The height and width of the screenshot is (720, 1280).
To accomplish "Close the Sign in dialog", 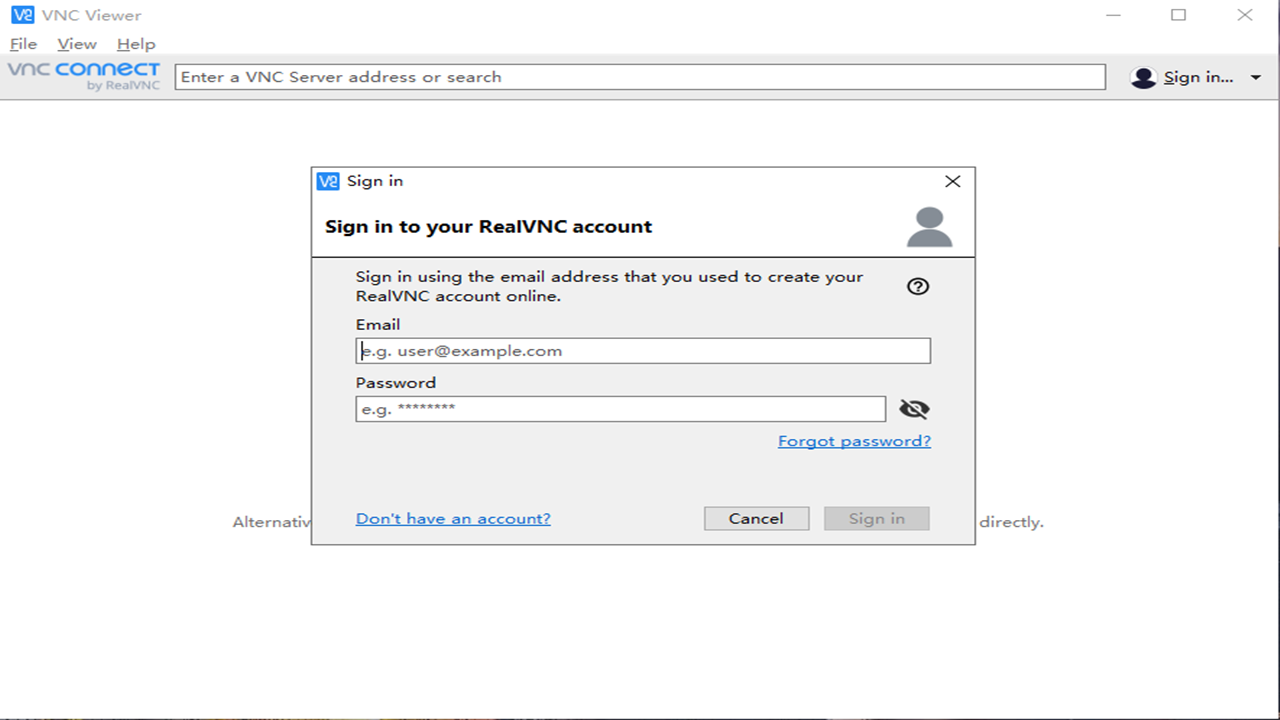I will 952,181.
